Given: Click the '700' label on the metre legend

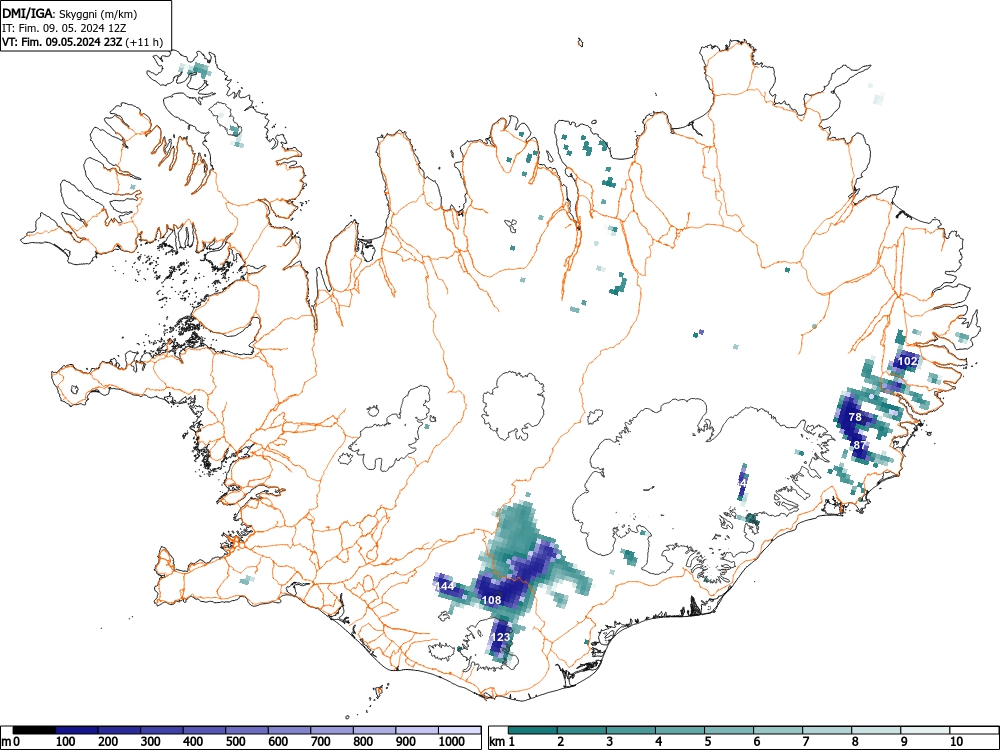Looking at the screenshot, I should tap(321, 742).
